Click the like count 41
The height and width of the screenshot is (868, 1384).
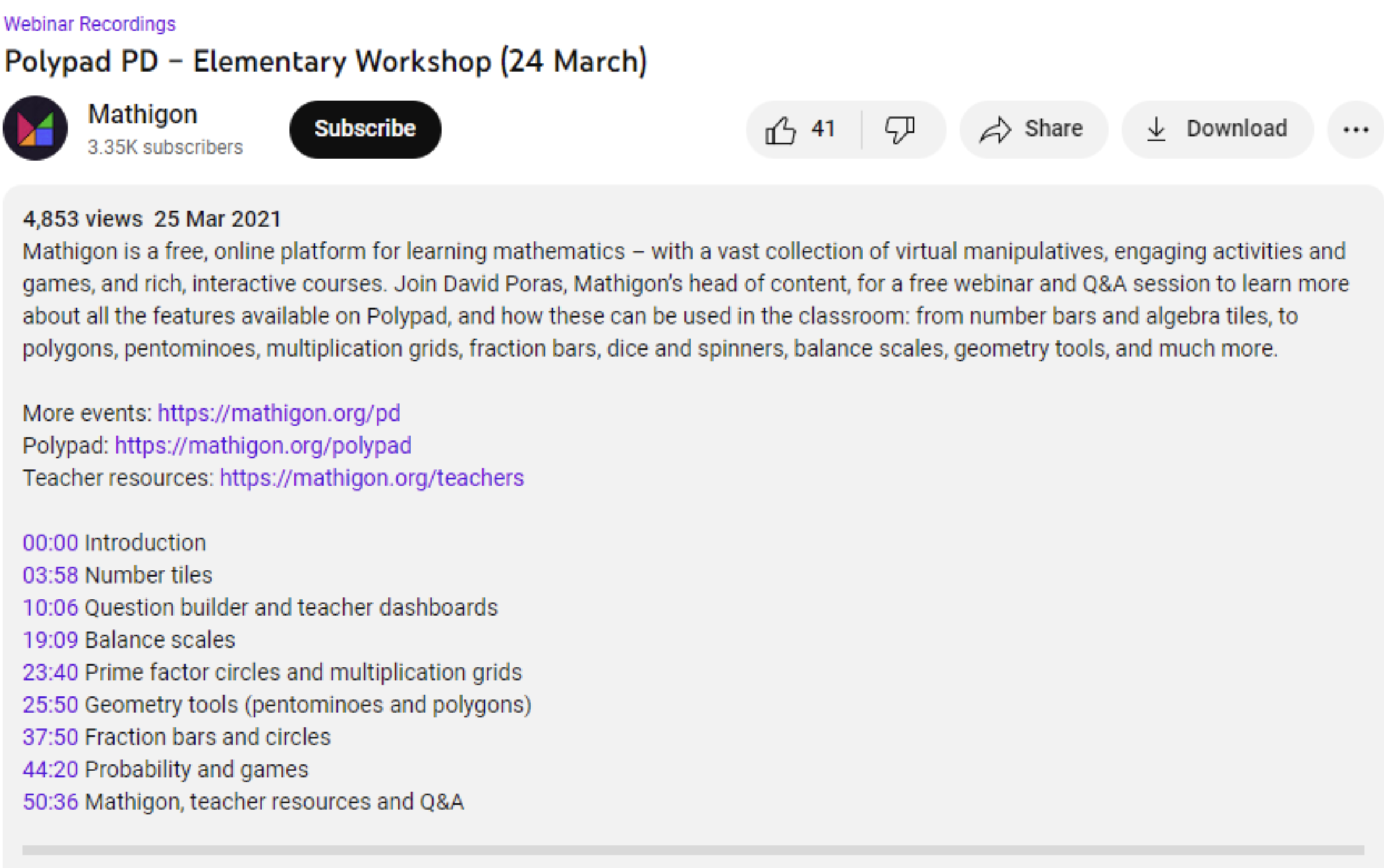(823, 129)
